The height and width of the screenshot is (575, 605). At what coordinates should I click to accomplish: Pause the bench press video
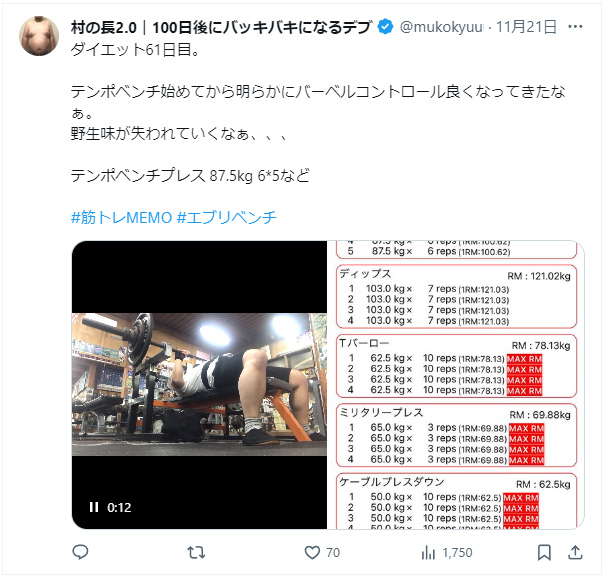pyautogui.click(x=94, y=507)
